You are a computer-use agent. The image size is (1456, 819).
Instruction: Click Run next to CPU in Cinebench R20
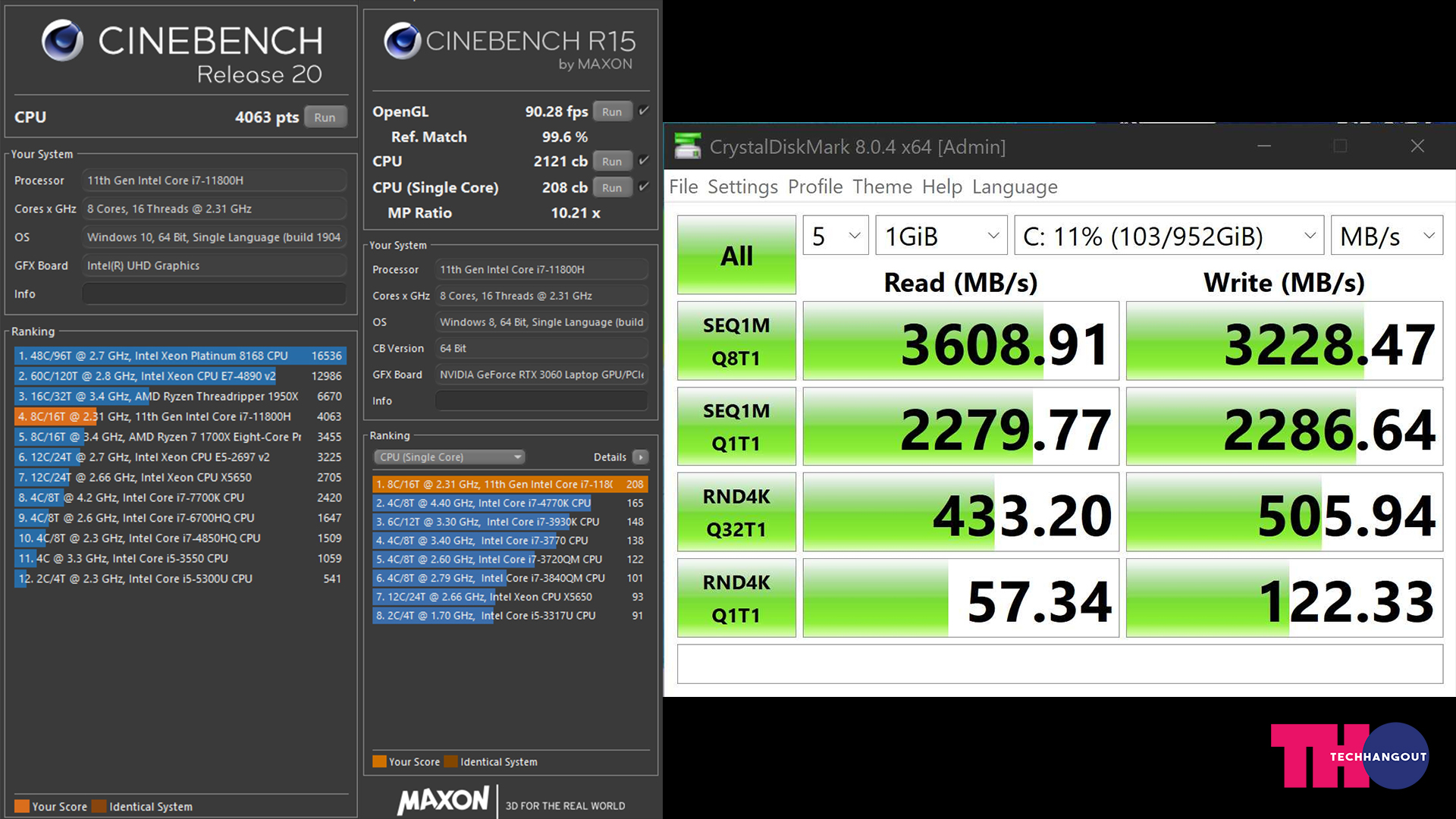coord(325,117)
